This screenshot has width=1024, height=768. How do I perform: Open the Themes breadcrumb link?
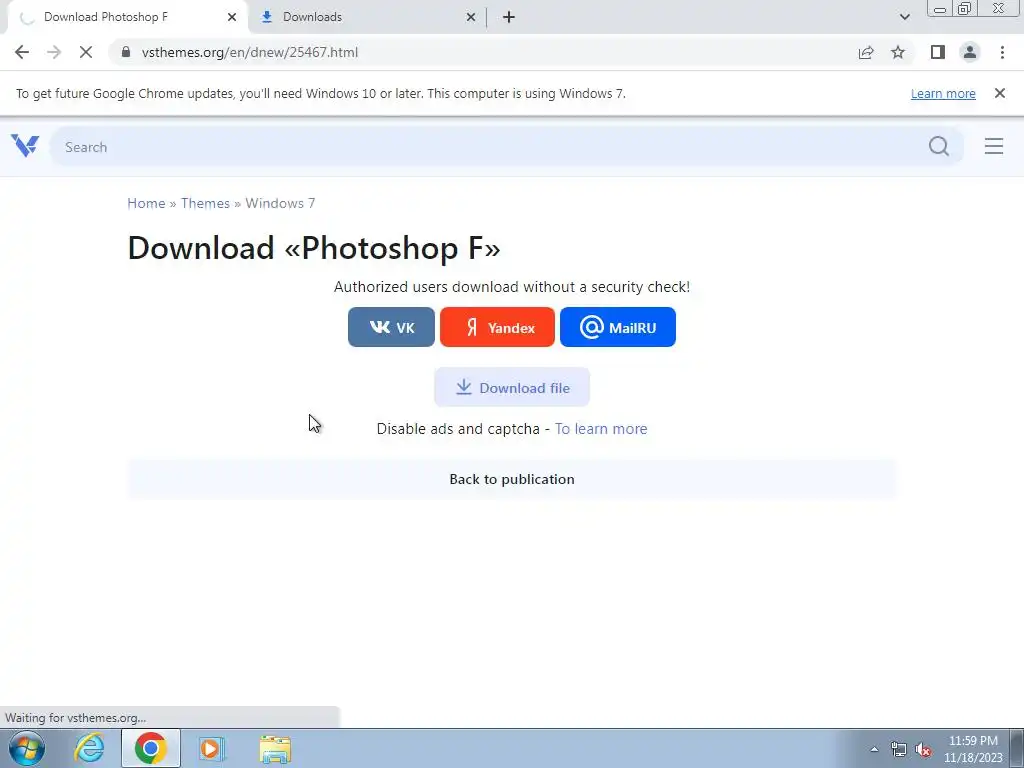pos(205,203)
